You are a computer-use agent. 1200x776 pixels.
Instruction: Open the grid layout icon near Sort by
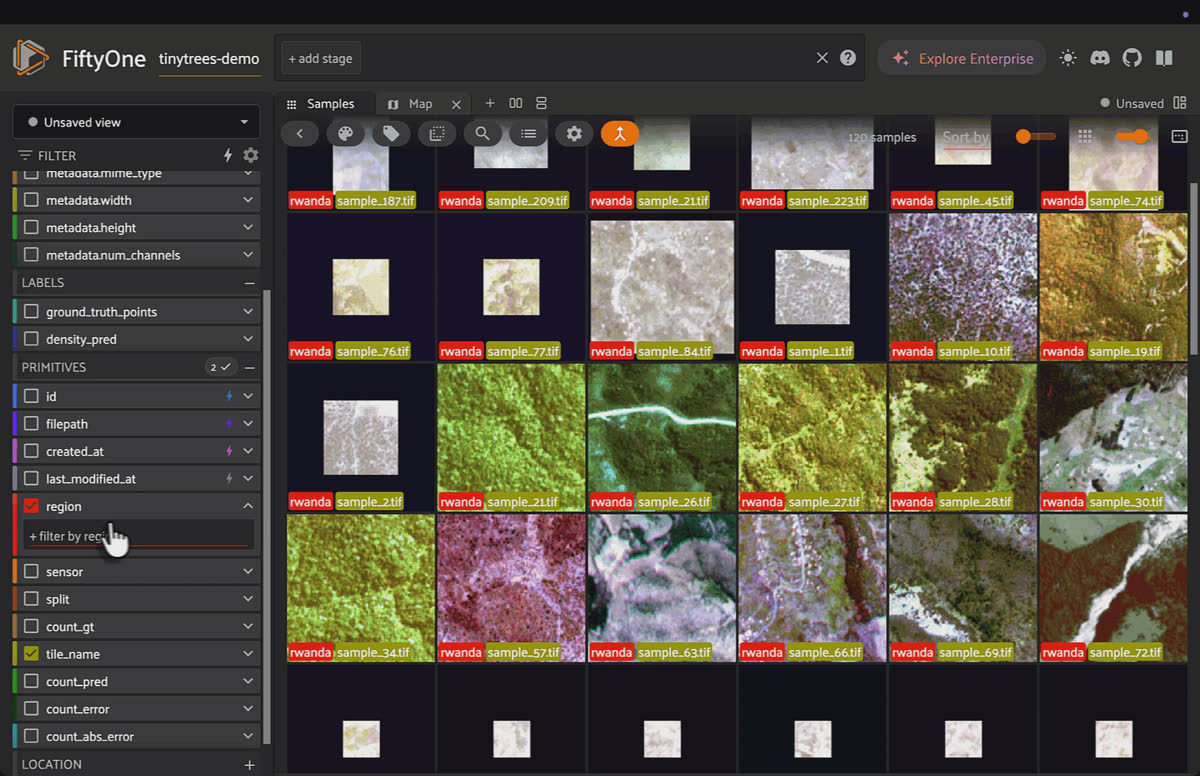(1084, 136)
